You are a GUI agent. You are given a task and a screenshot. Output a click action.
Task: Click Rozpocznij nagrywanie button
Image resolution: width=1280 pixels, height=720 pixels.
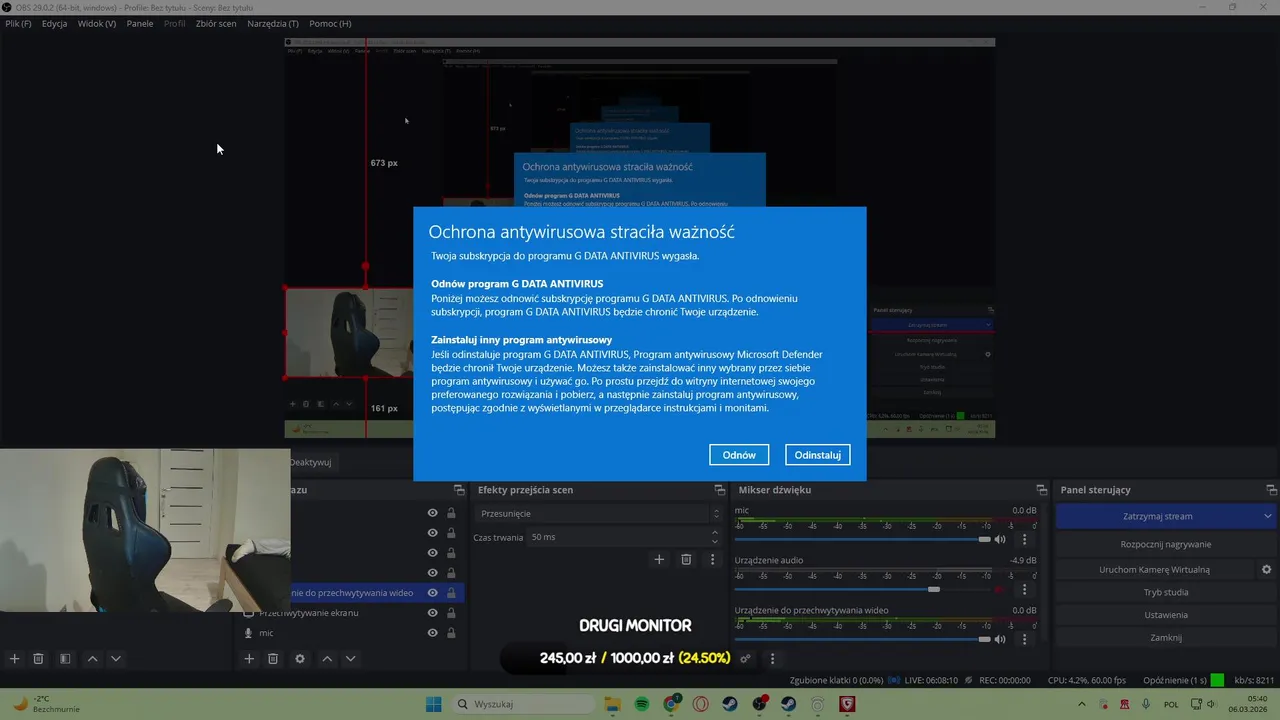pos(1166,544)
